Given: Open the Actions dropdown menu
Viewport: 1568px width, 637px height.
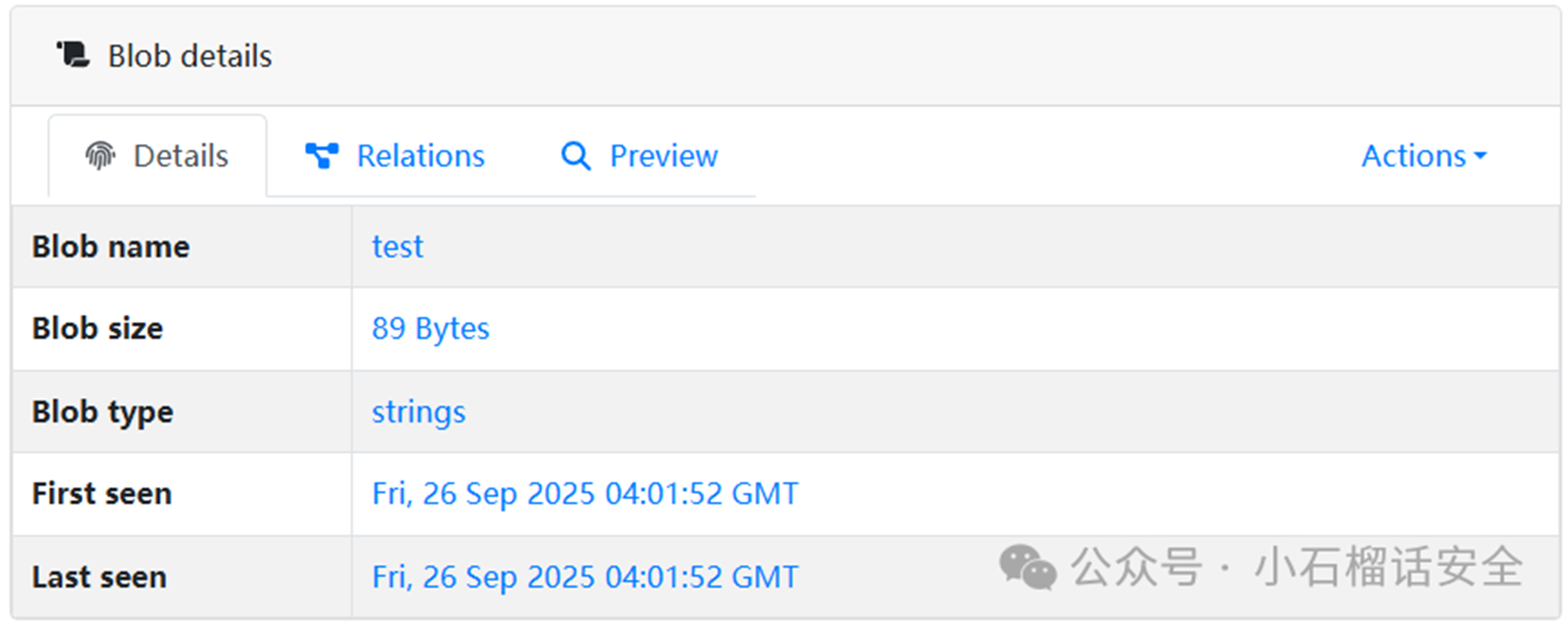Looking at the screenshot, I should [x=1414, y=156].
